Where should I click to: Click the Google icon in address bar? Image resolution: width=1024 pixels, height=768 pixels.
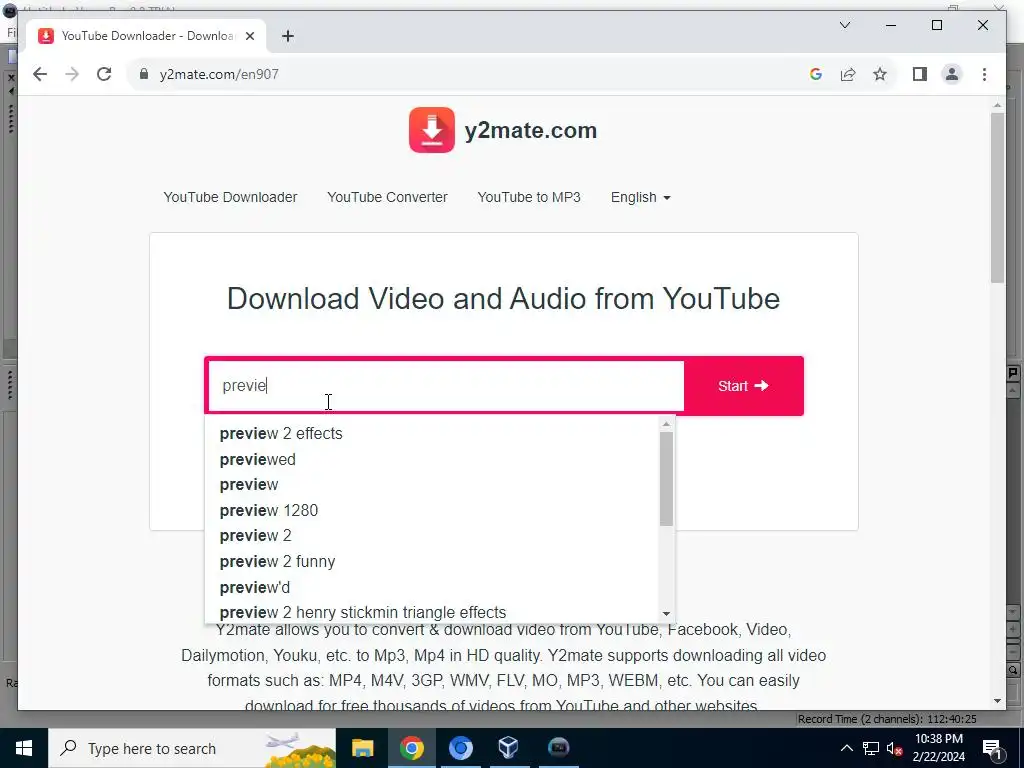(x=816, y=74)
